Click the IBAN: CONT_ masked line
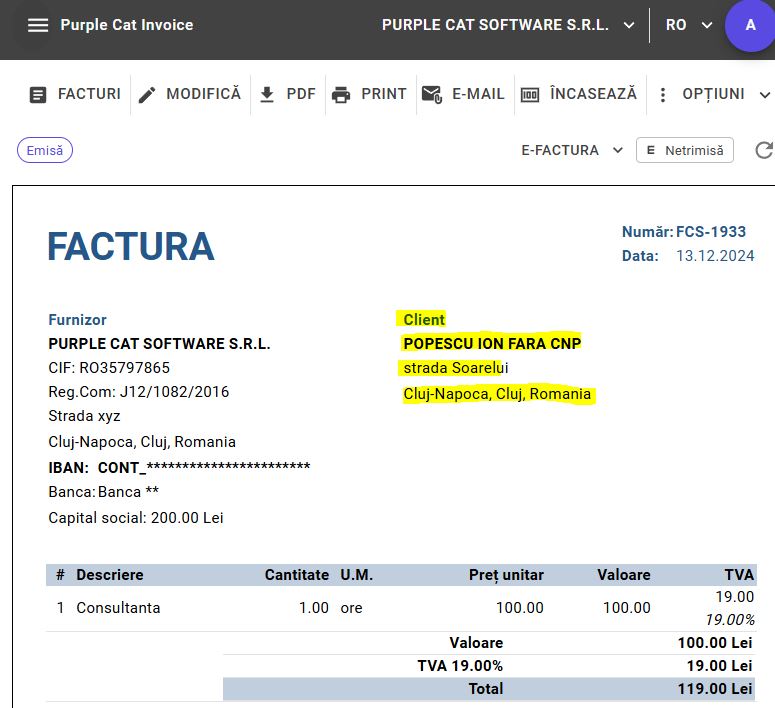Screen dimensions: 775x708 tap(179, 467)
